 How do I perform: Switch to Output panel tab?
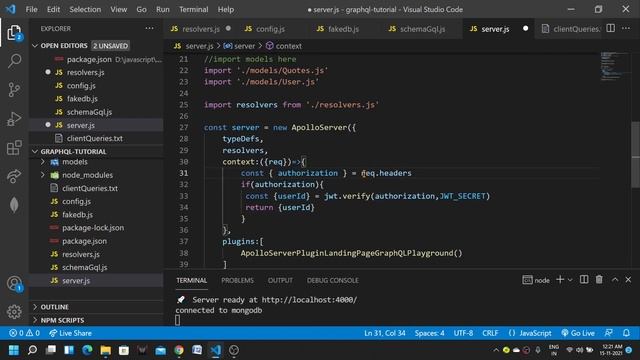[280, 280]
